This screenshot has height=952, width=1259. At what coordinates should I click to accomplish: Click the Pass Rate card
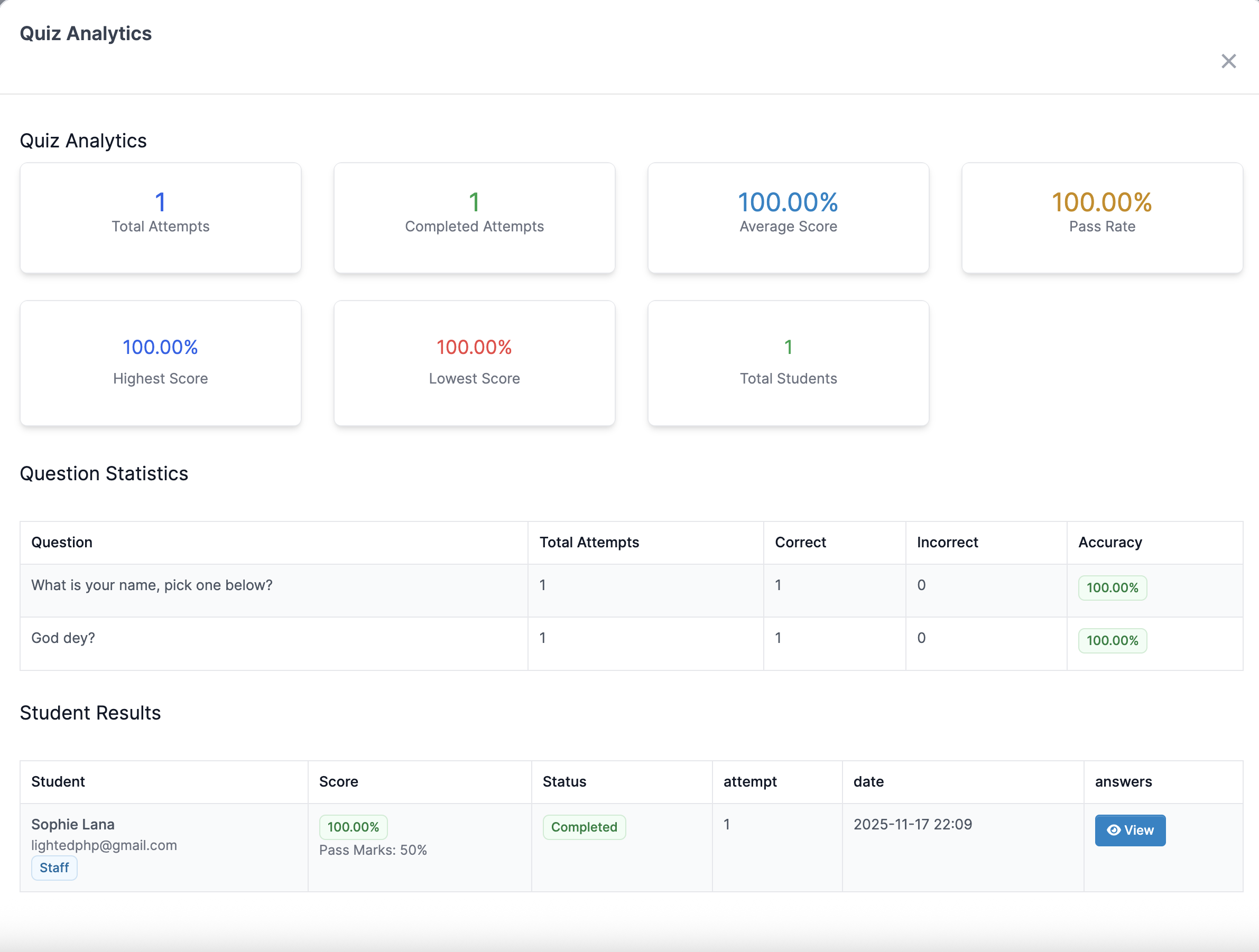point(1102,218)
